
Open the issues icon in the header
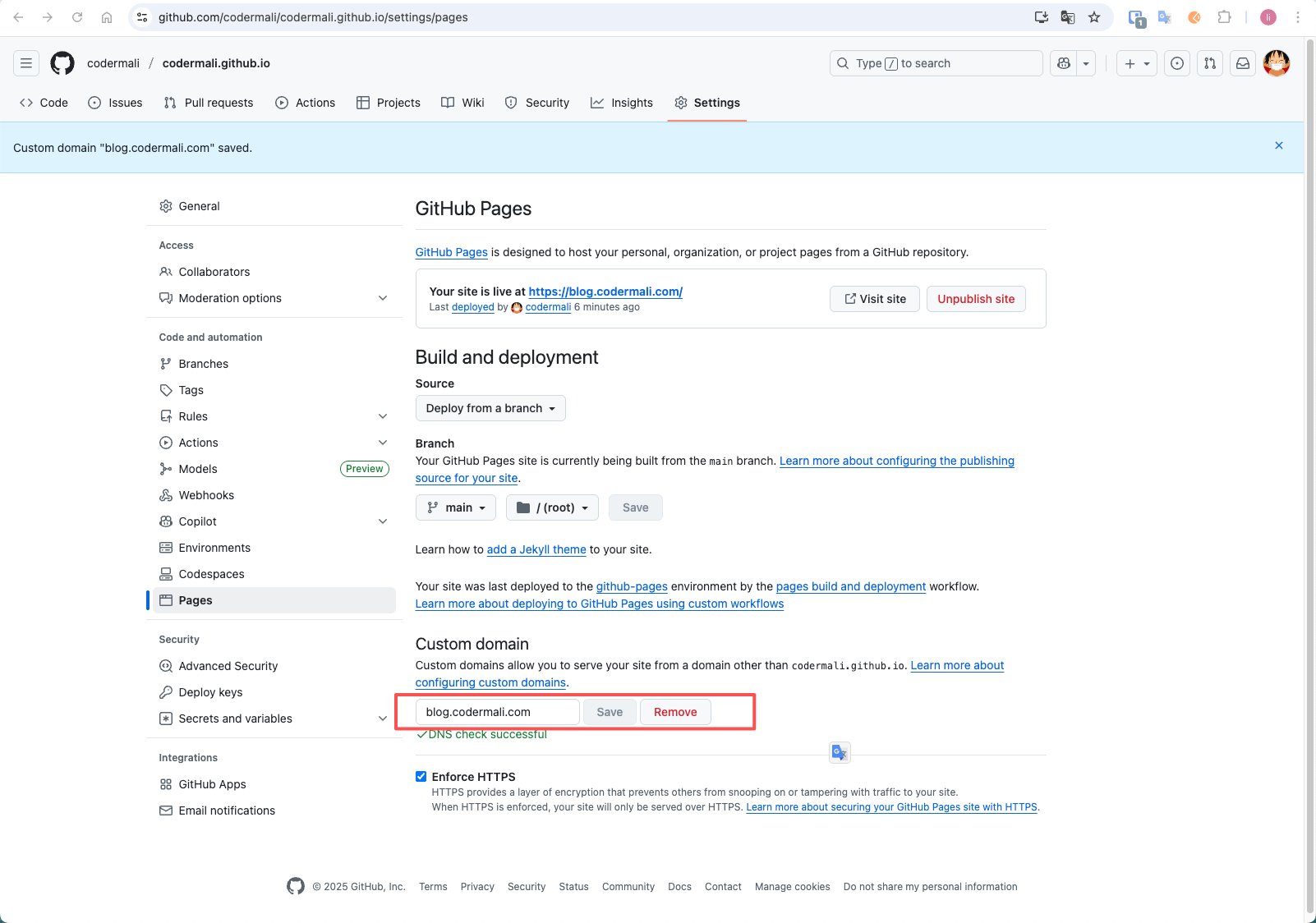(x=1177, y=63)
